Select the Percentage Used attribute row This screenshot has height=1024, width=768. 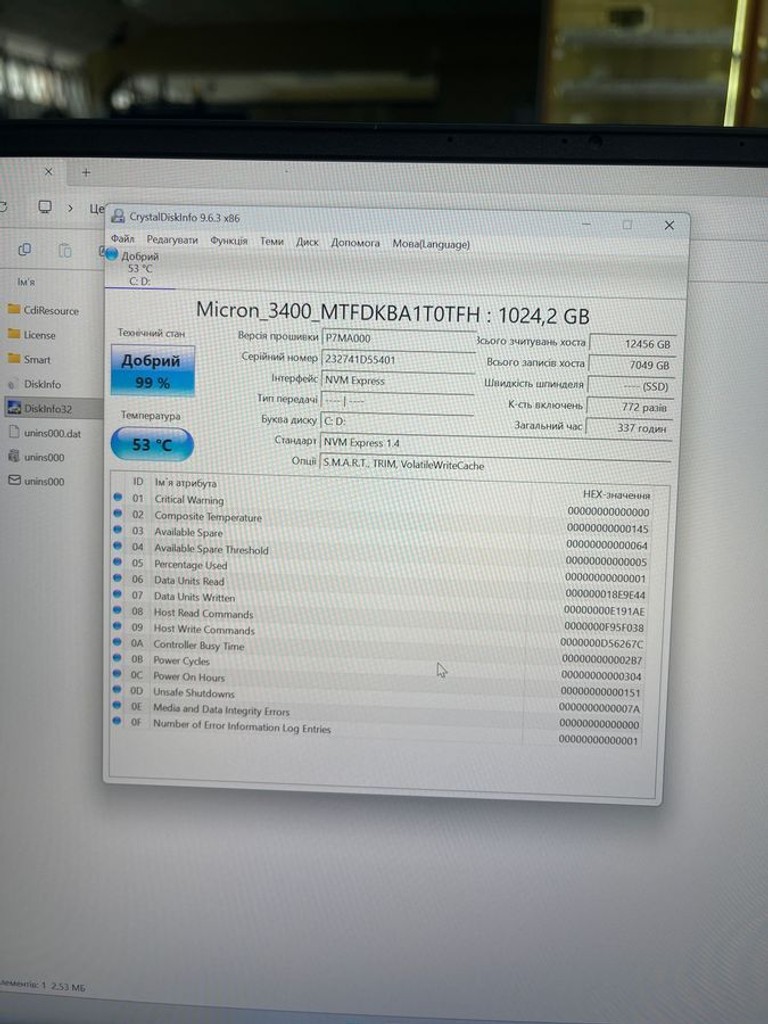click(x=380, y=569)
